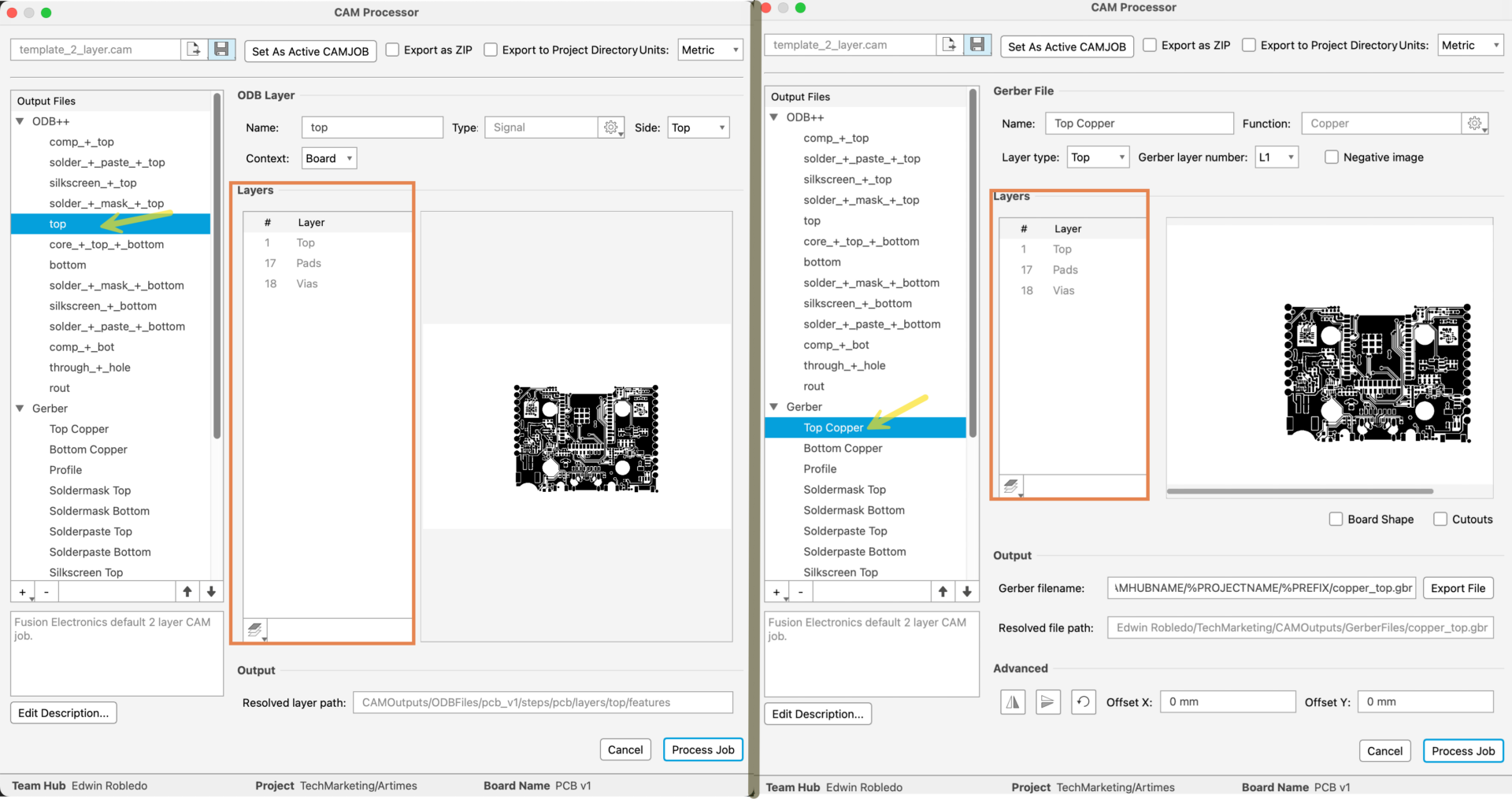The image size is (1512, 799).
Task: Mirror the Gerber output horizontally
Action: 1013,701
